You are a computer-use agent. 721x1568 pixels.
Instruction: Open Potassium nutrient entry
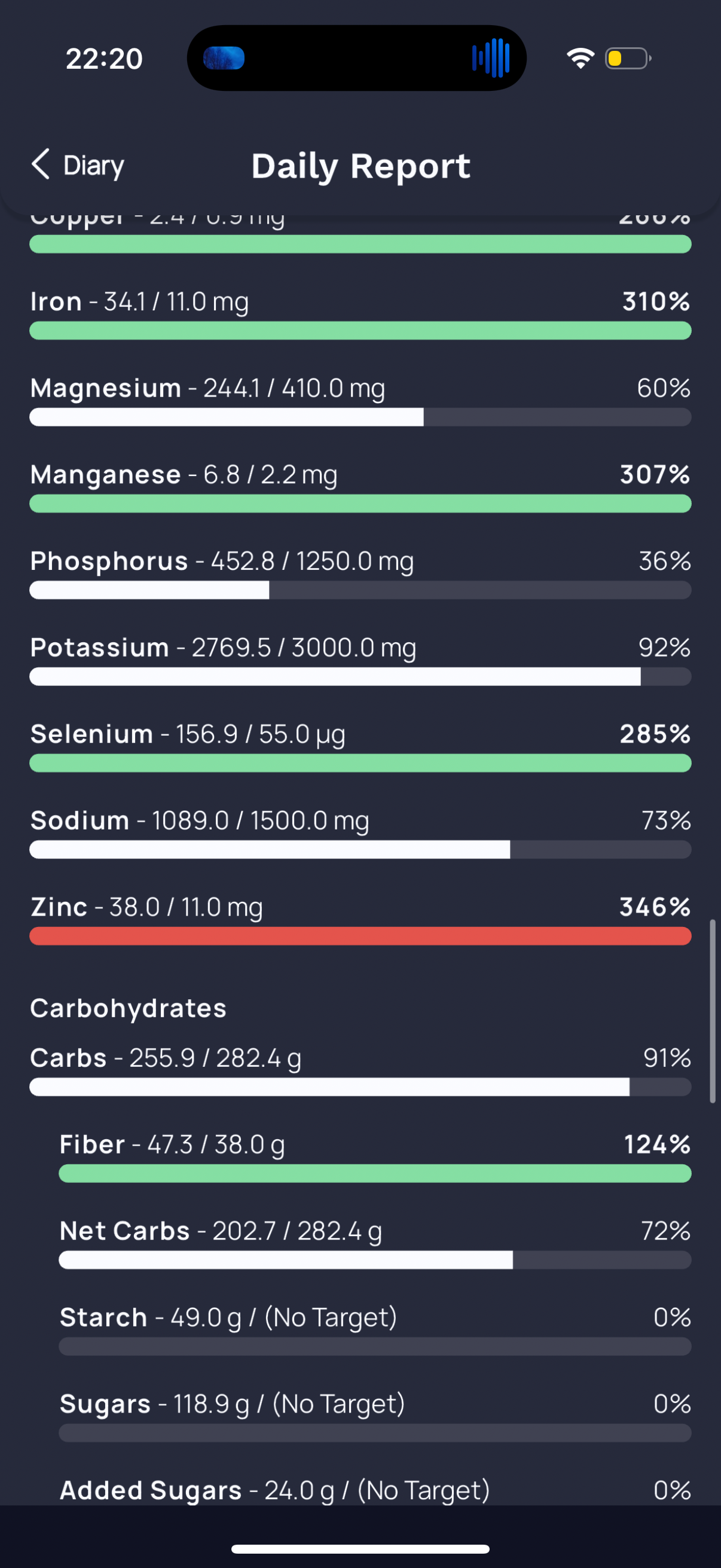click(360, 659)
